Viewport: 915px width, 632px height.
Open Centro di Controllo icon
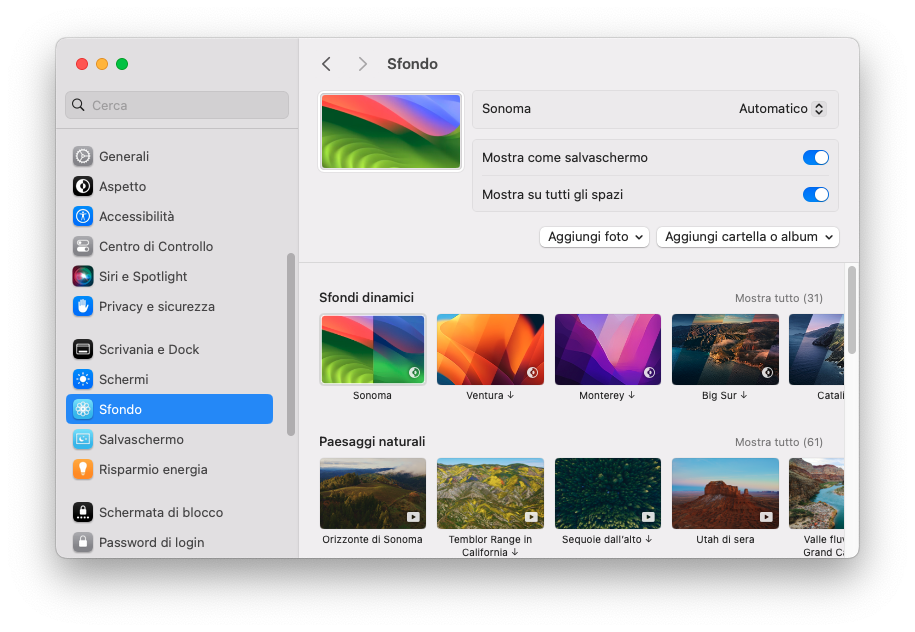pyautogui.click(x=83, y=246)
